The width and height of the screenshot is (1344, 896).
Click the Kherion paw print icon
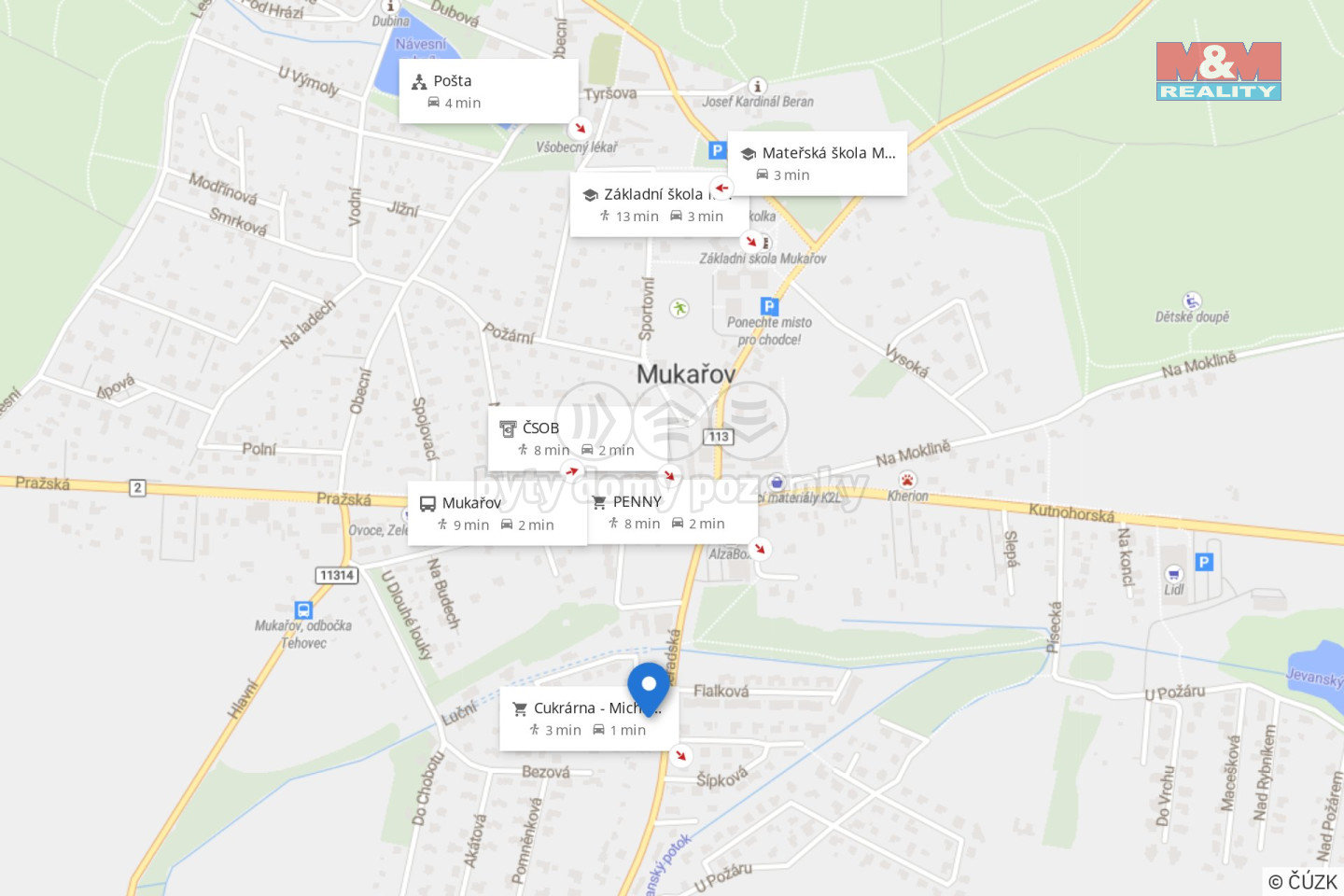[x=907, y=481]
